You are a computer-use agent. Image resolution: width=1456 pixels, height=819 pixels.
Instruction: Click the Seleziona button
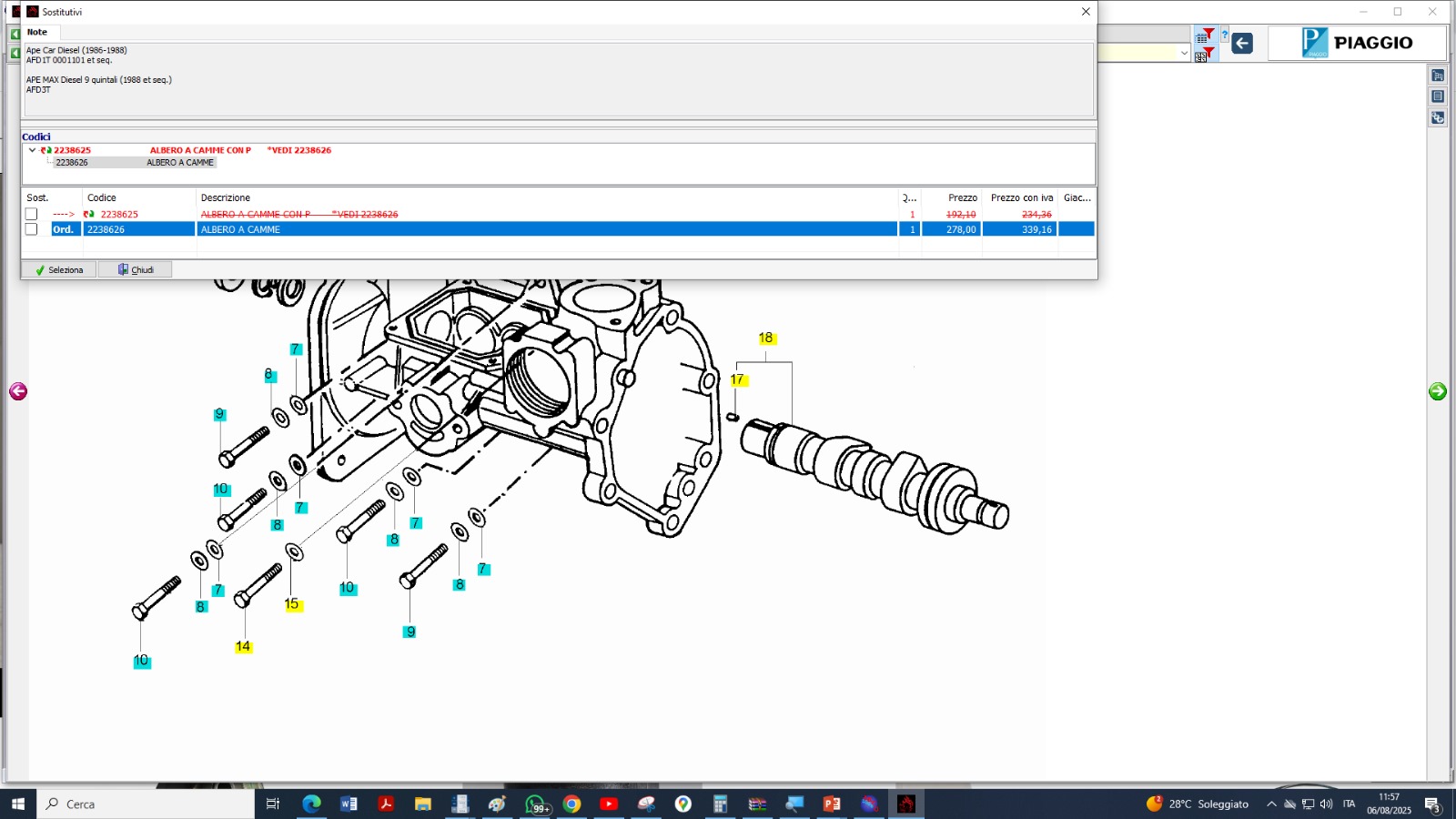point(58,270)
